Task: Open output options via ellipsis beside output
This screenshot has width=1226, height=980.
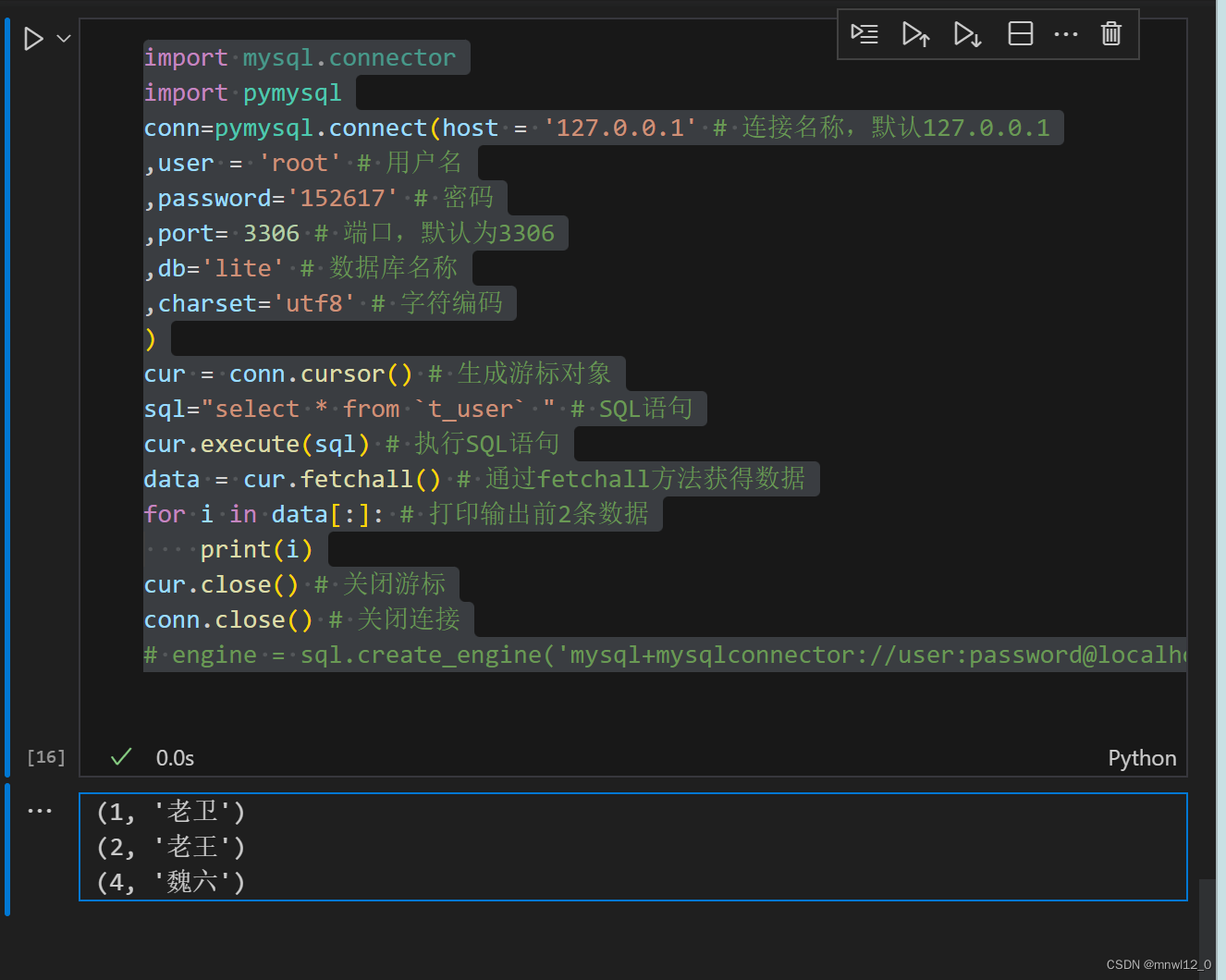Action: (39, 810)
